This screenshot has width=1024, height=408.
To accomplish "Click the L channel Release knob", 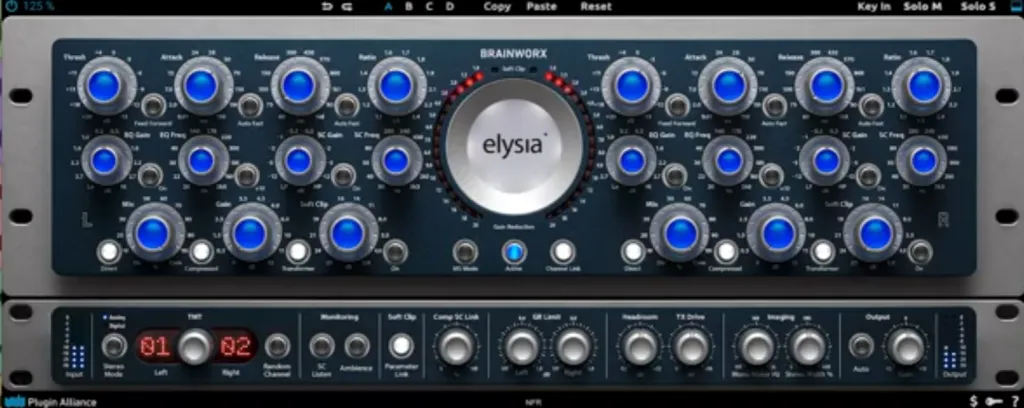I will (x=298, y=86).
